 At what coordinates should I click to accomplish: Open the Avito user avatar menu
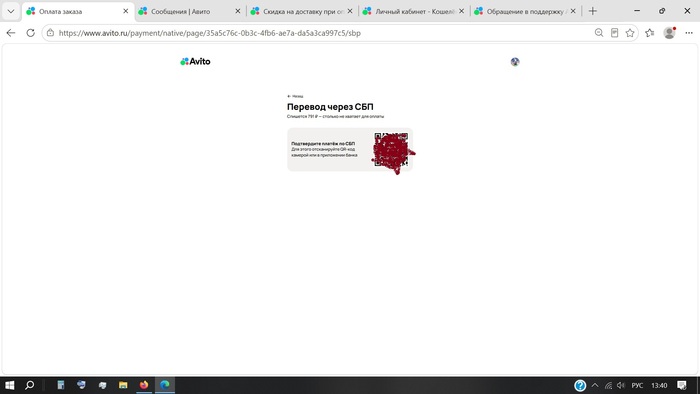[x=515, y=62]
